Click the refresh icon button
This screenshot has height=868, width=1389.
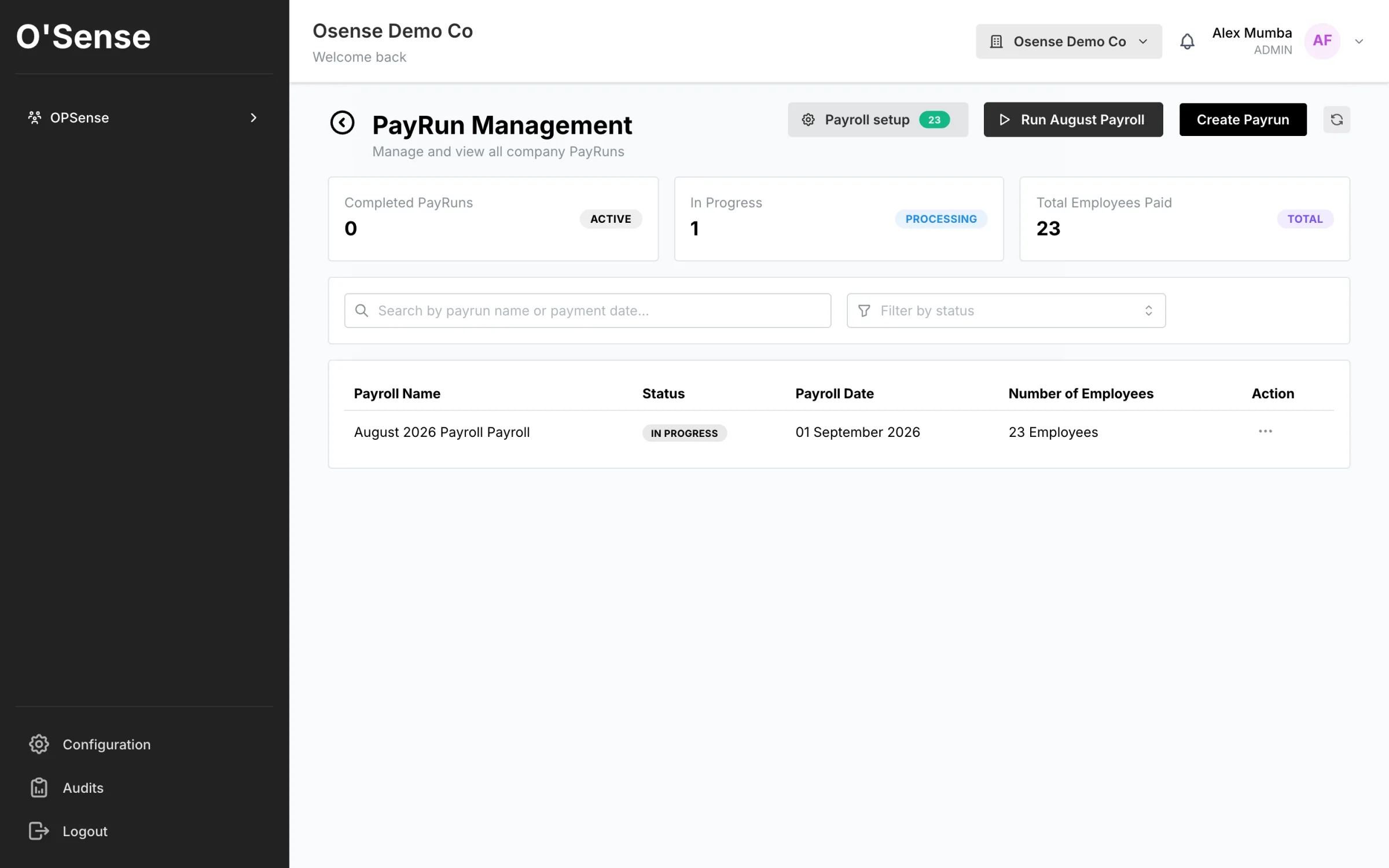(x=1336, y=120)
